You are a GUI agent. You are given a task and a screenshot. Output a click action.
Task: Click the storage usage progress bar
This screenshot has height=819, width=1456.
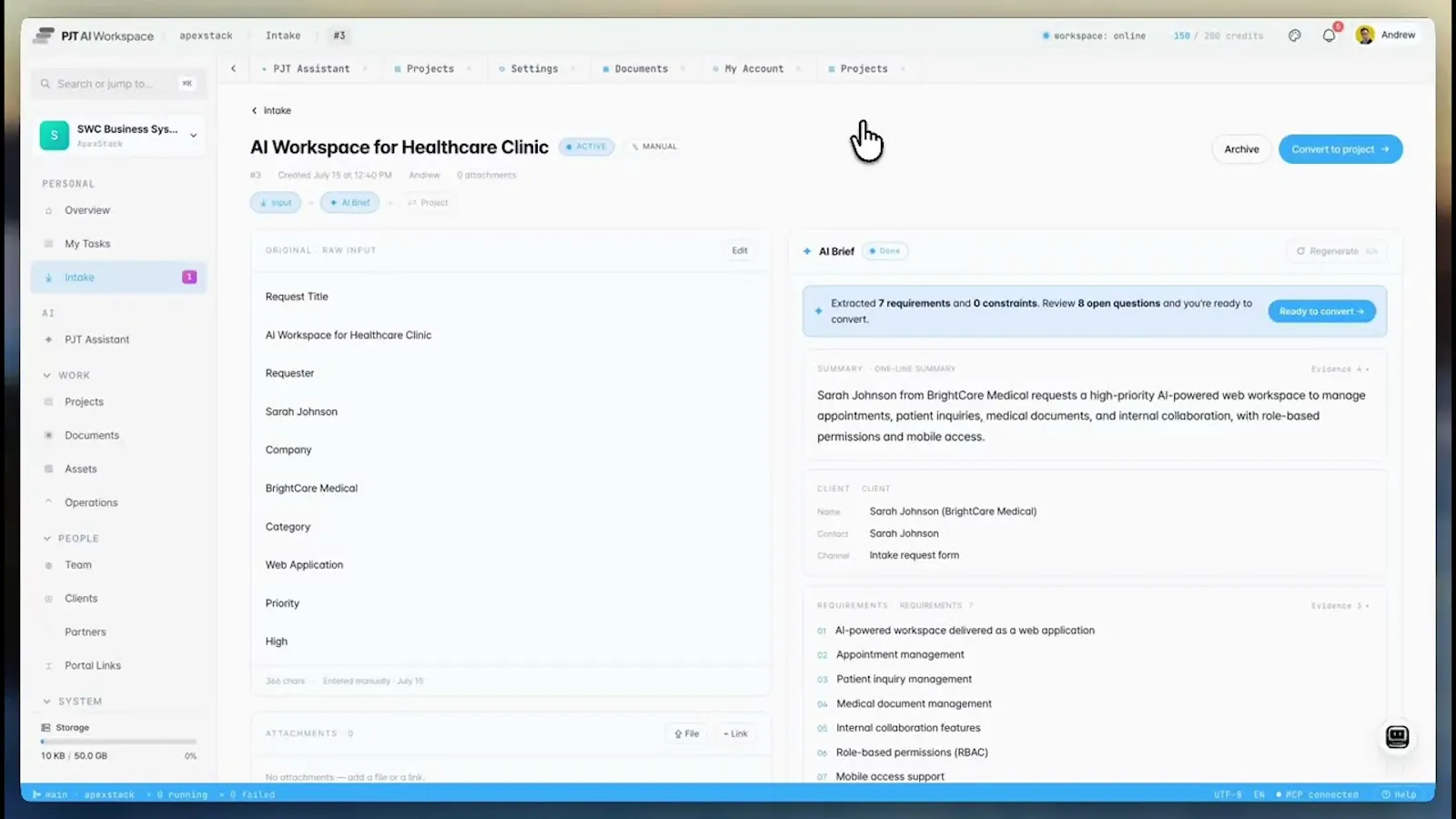click(118, 742)
